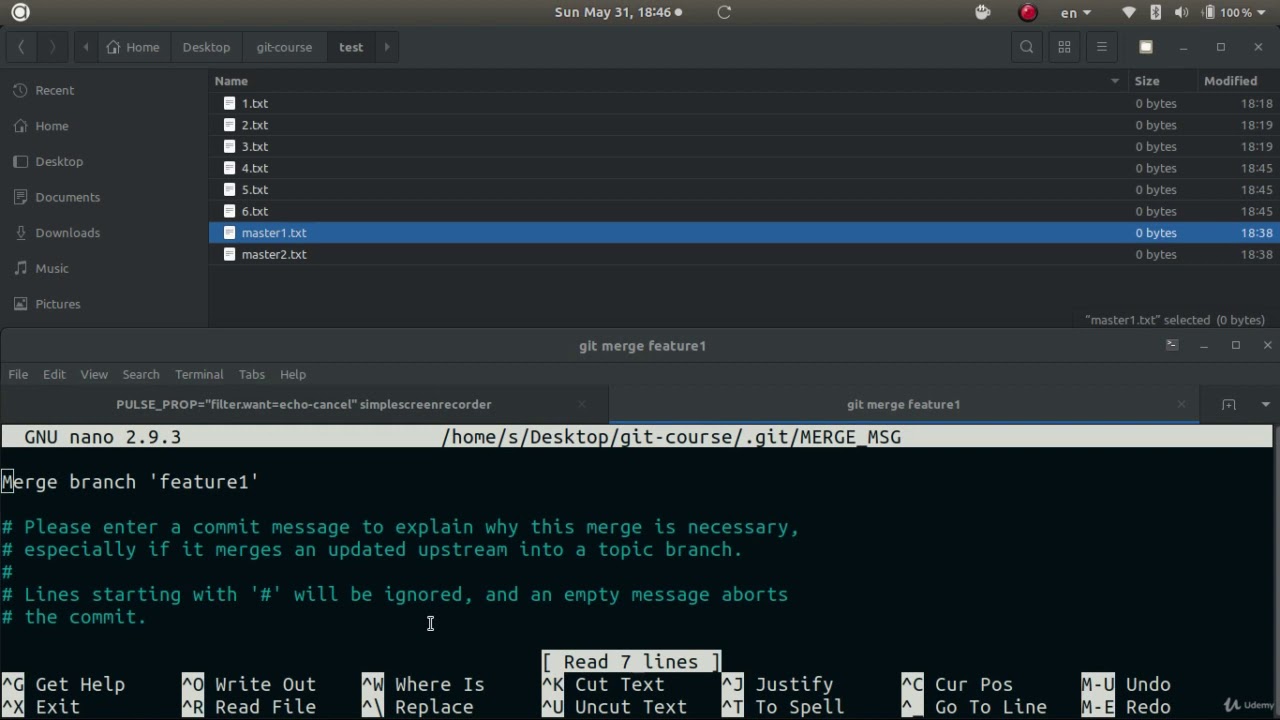
Task: Open the terminal File menu
Action: click(18, 374)
